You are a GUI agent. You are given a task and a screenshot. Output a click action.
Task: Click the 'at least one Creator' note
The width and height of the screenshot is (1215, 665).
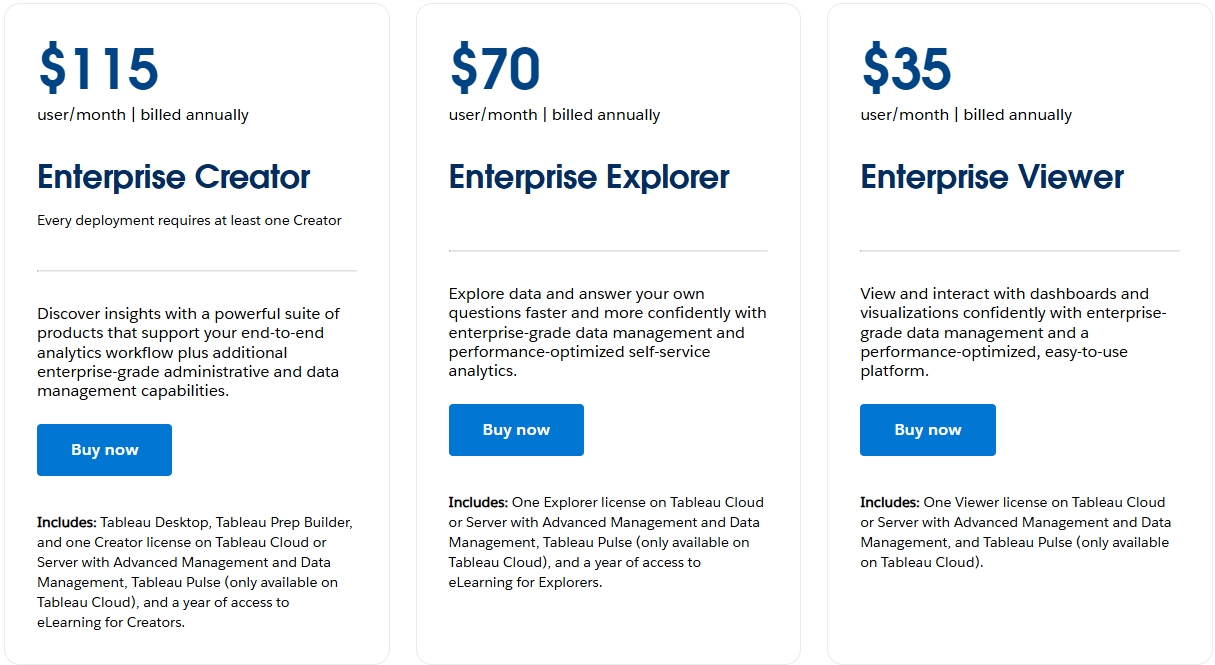tap(189, 220)
